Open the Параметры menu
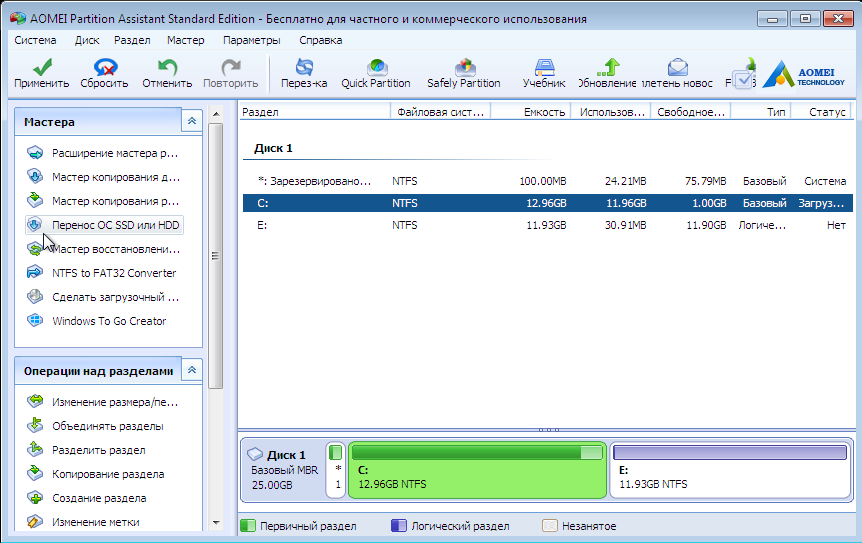The width and height of the screenshot is (862, 543). click(x=252, y=40)
